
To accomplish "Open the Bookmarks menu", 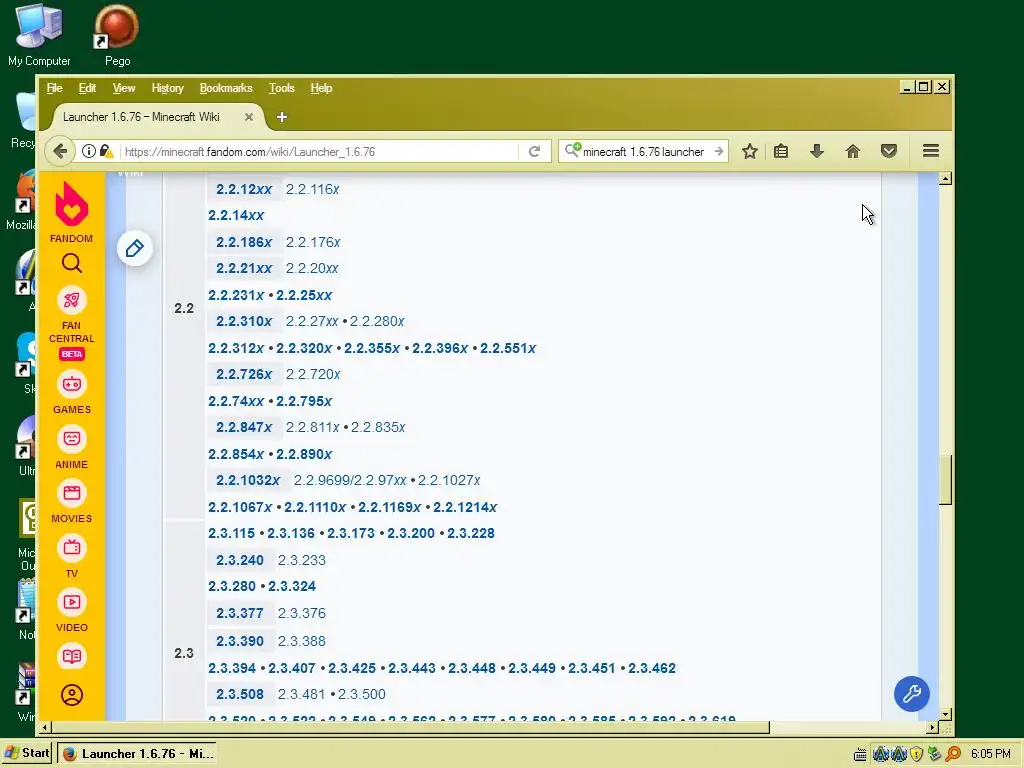I will tap(226, 88).
